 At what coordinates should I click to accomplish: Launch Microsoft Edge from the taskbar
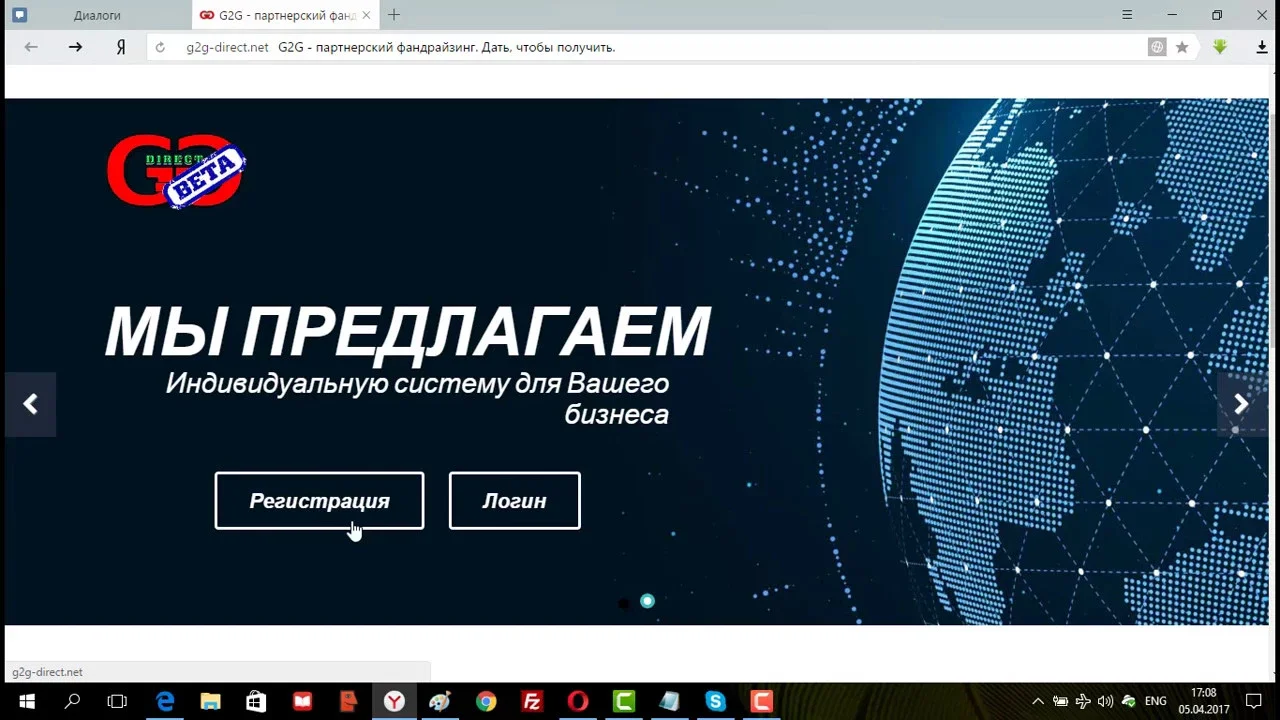coord(165,701)
